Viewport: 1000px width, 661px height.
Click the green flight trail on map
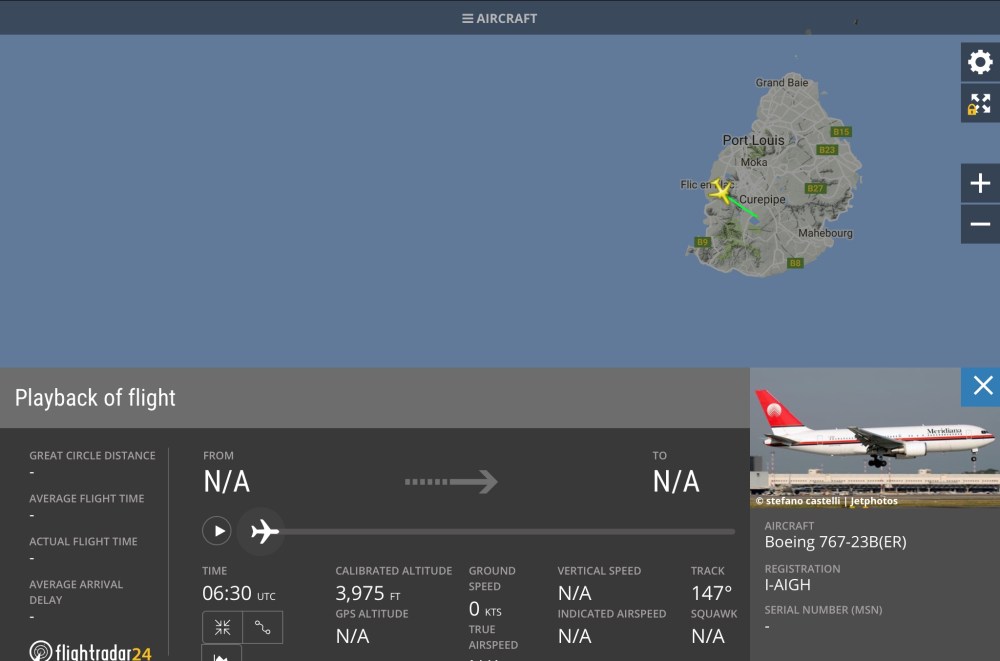point(744,207)
